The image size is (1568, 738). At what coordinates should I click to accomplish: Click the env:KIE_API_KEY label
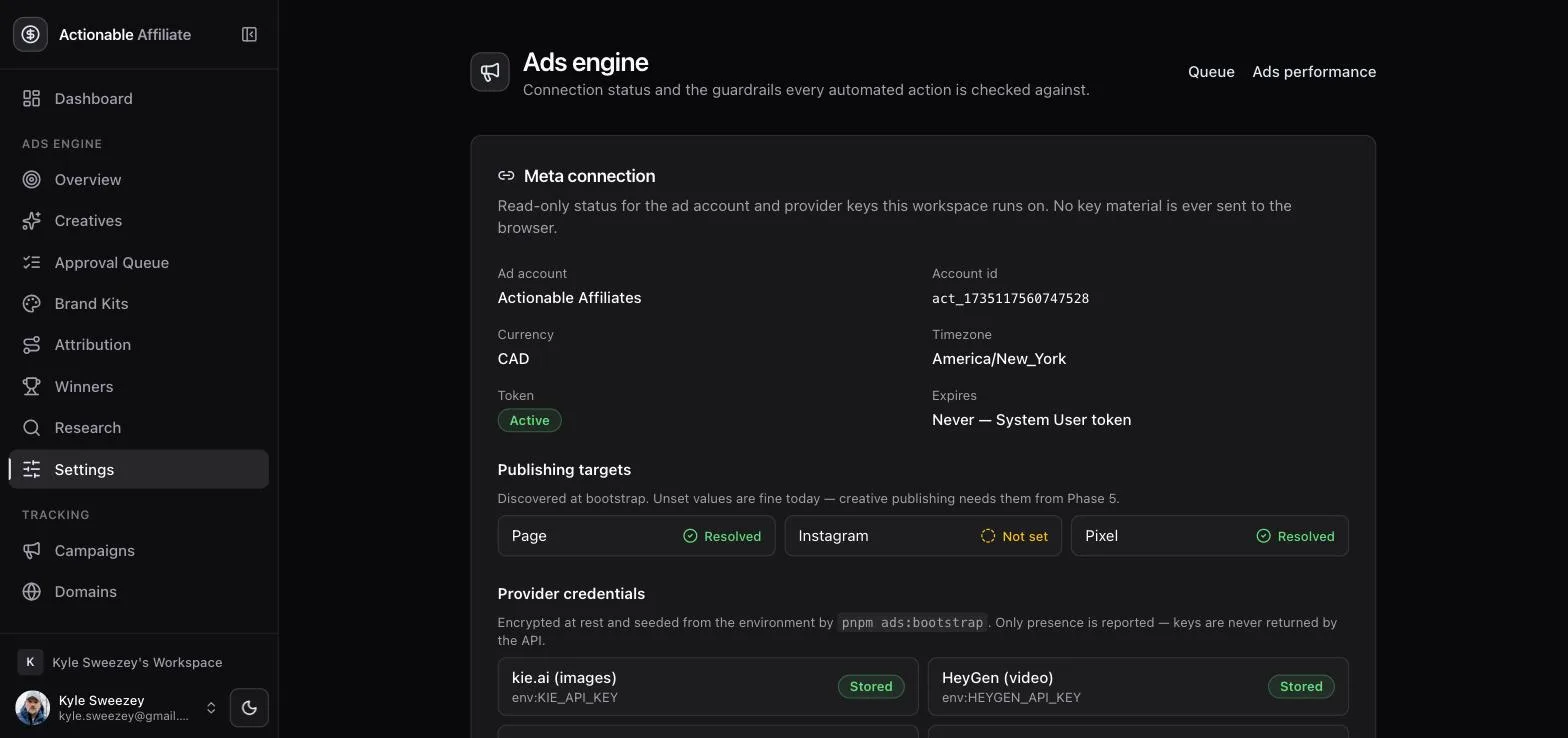click(x=565, y=697)
